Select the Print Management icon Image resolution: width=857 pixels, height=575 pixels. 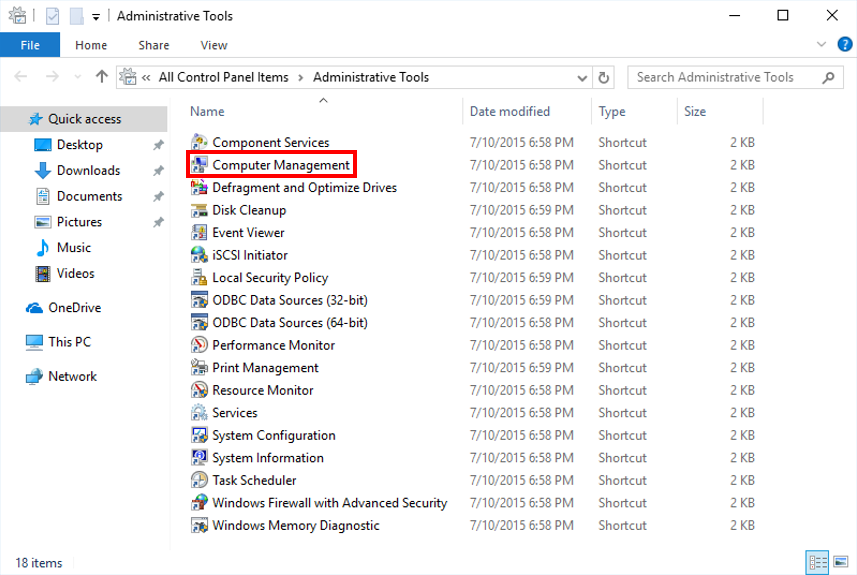pyautogui.click(x=199, y=367)
